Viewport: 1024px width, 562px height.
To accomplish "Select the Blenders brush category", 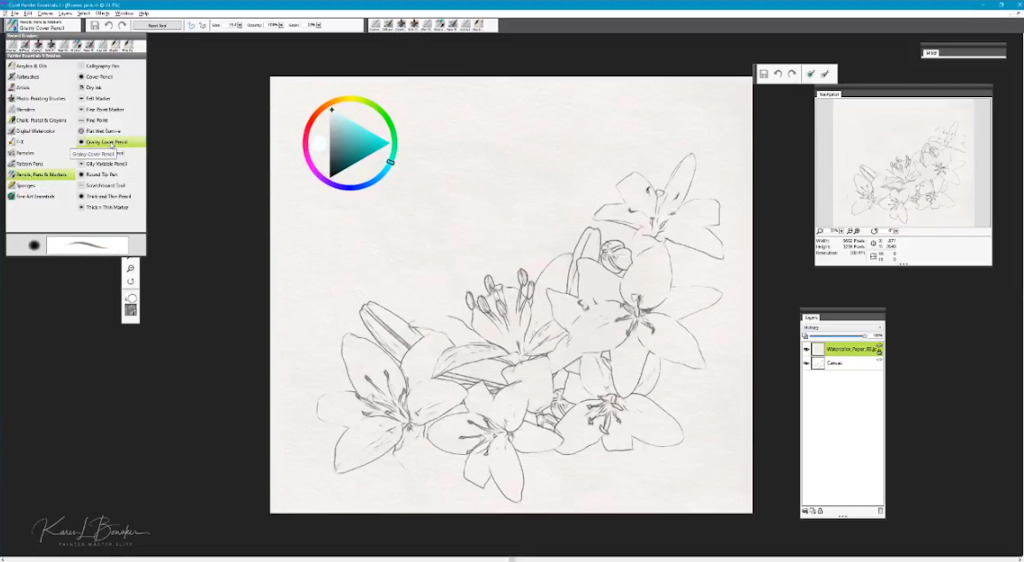I will (x=40, y=110).
